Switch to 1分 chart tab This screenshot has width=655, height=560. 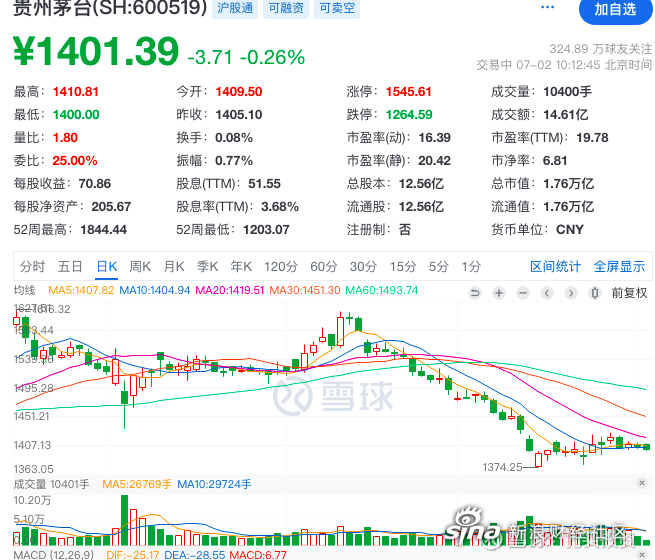(x=471, y=266)
